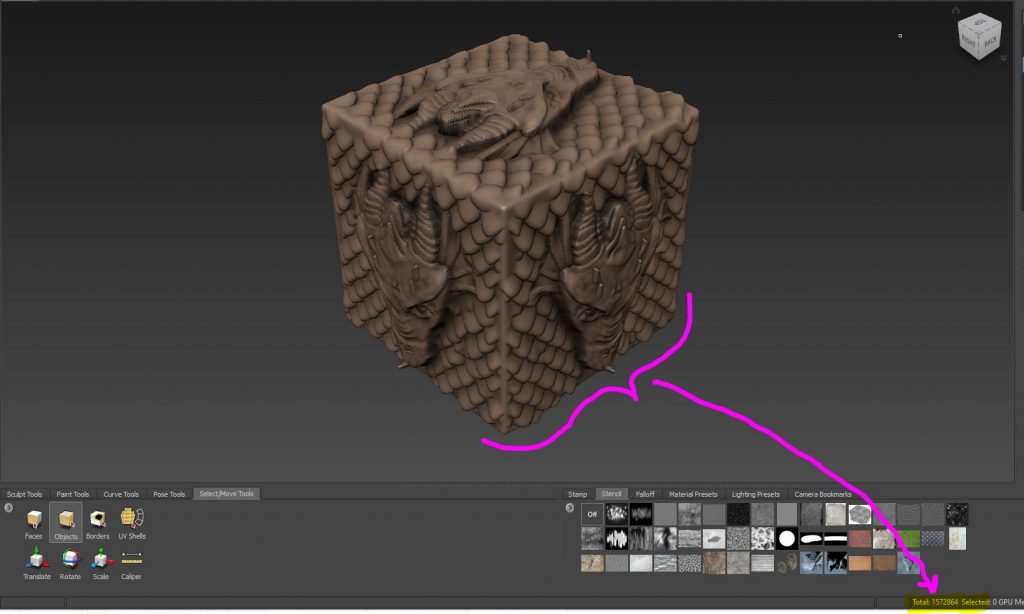Click the FRONT face of the ViewCube
1024x614 pixels.
tap(968, 40)
